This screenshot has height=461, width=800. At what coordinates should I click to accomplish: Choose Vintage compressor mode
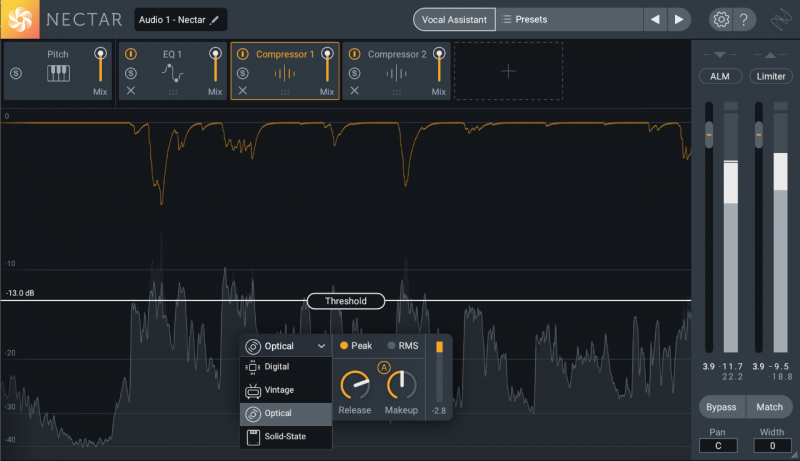pos(286,390)
